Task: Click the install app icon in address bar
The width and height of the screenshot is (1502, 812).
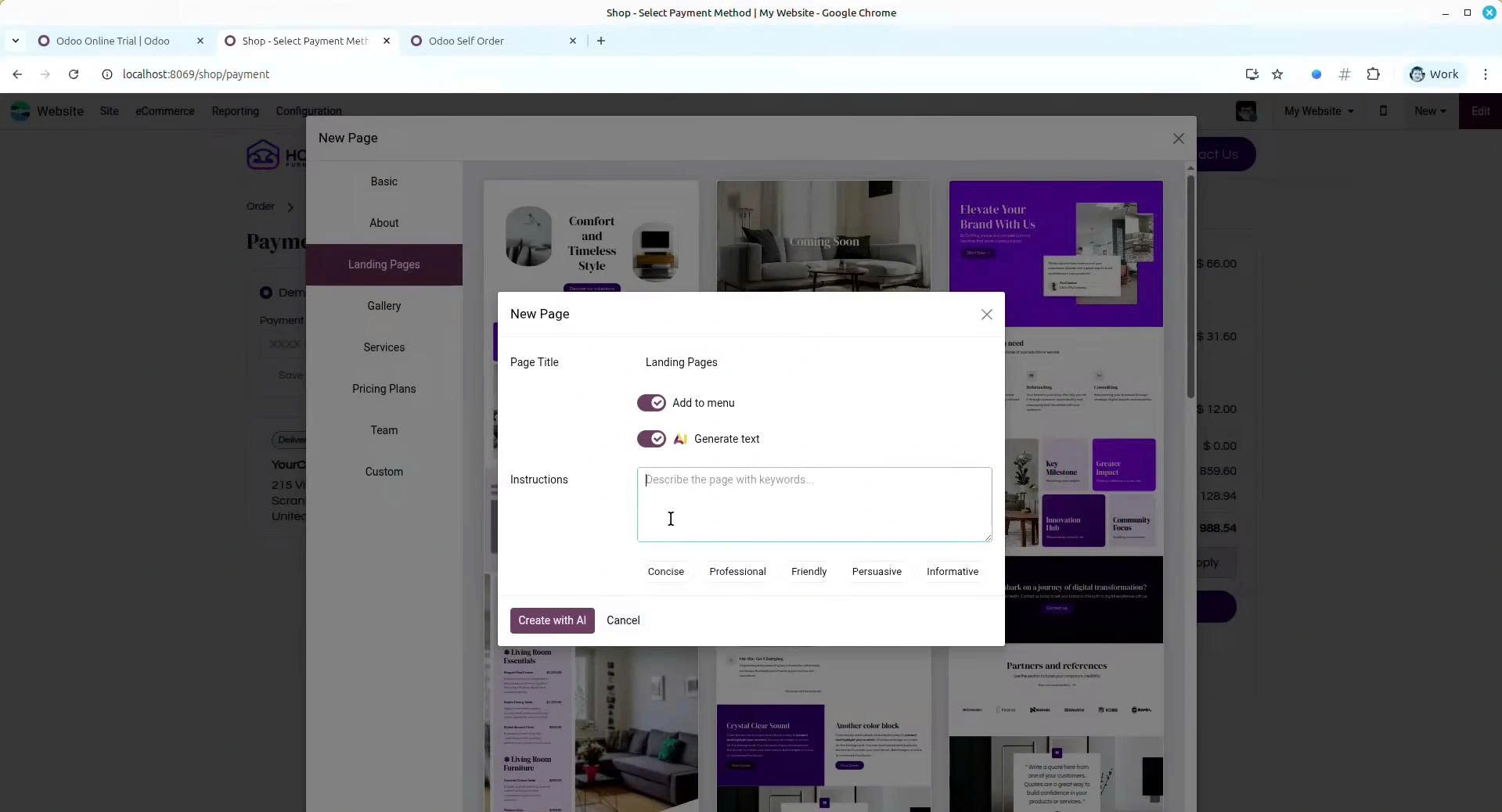Action: (x=1252, y=74)
